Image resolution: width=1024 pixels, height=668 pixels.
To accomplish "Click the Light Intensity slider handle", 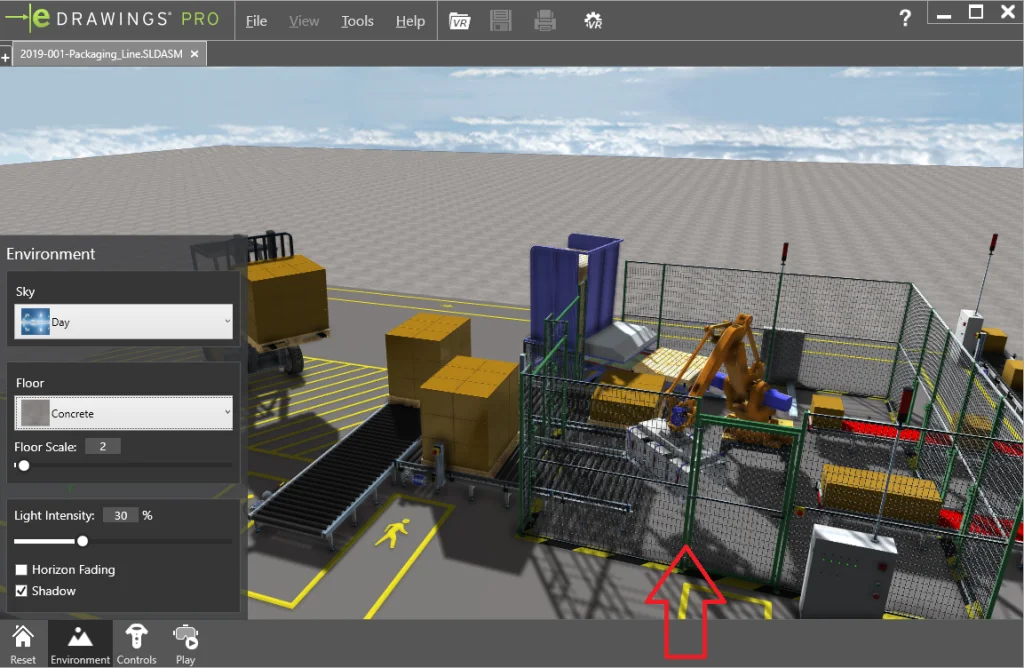I will [83, 541].
